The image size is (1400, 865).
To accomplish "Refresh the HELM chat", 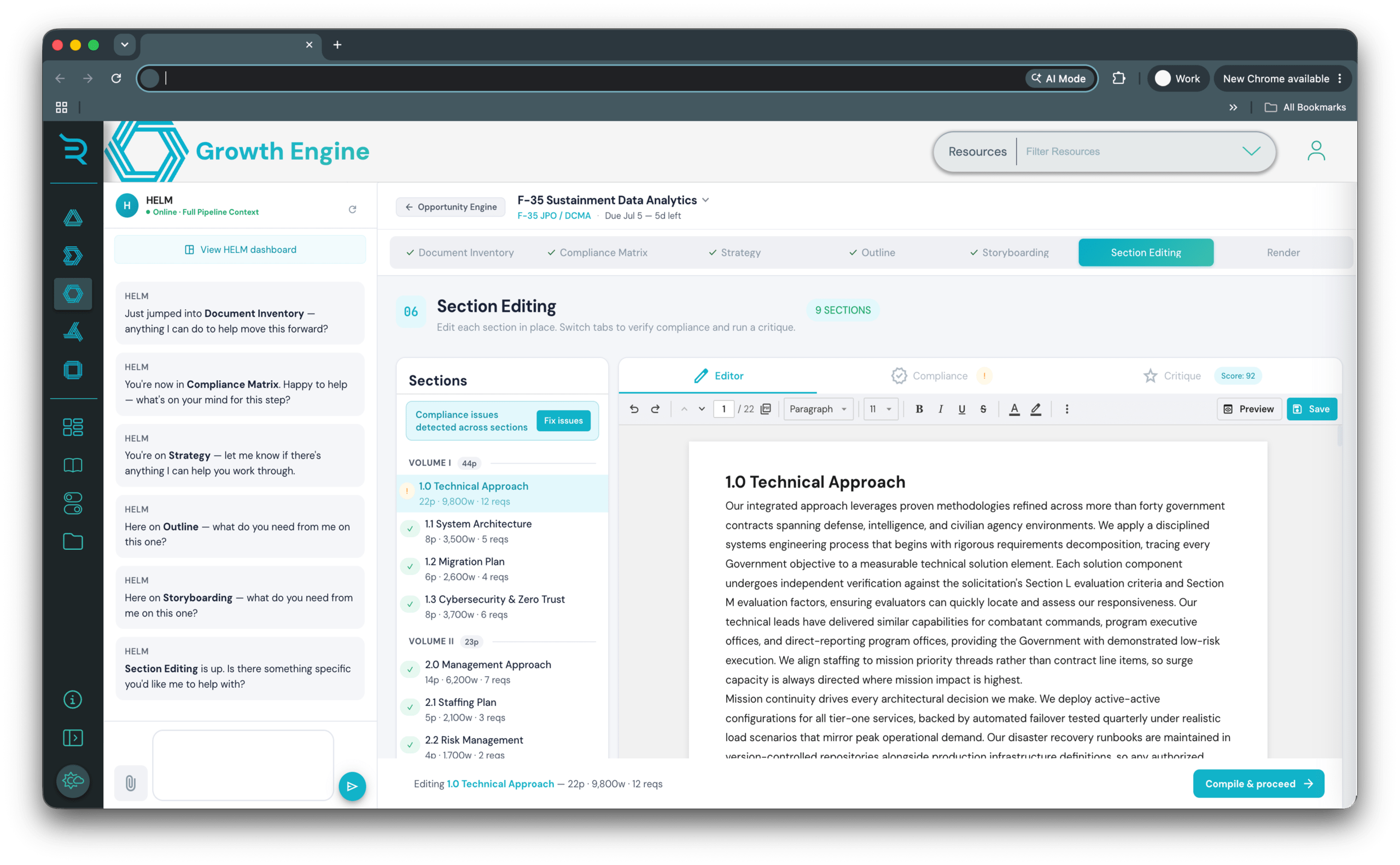I will (353, 210).
